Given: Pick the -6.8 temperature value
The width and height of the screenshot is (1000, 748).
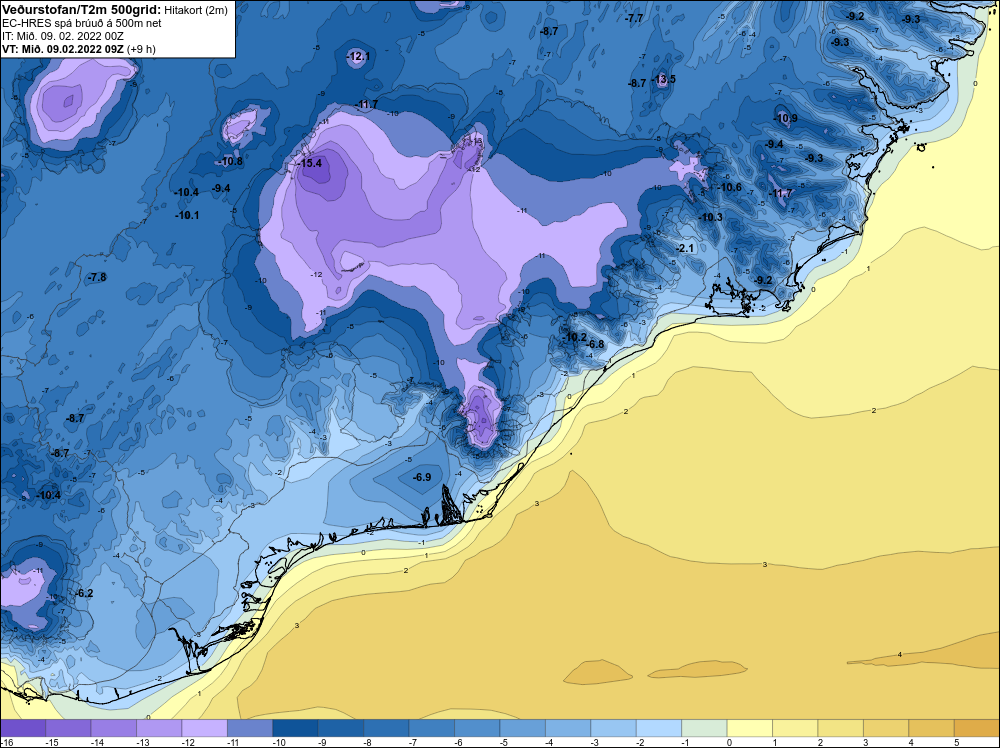Looking at the screenshot, I should coord(594,344).
